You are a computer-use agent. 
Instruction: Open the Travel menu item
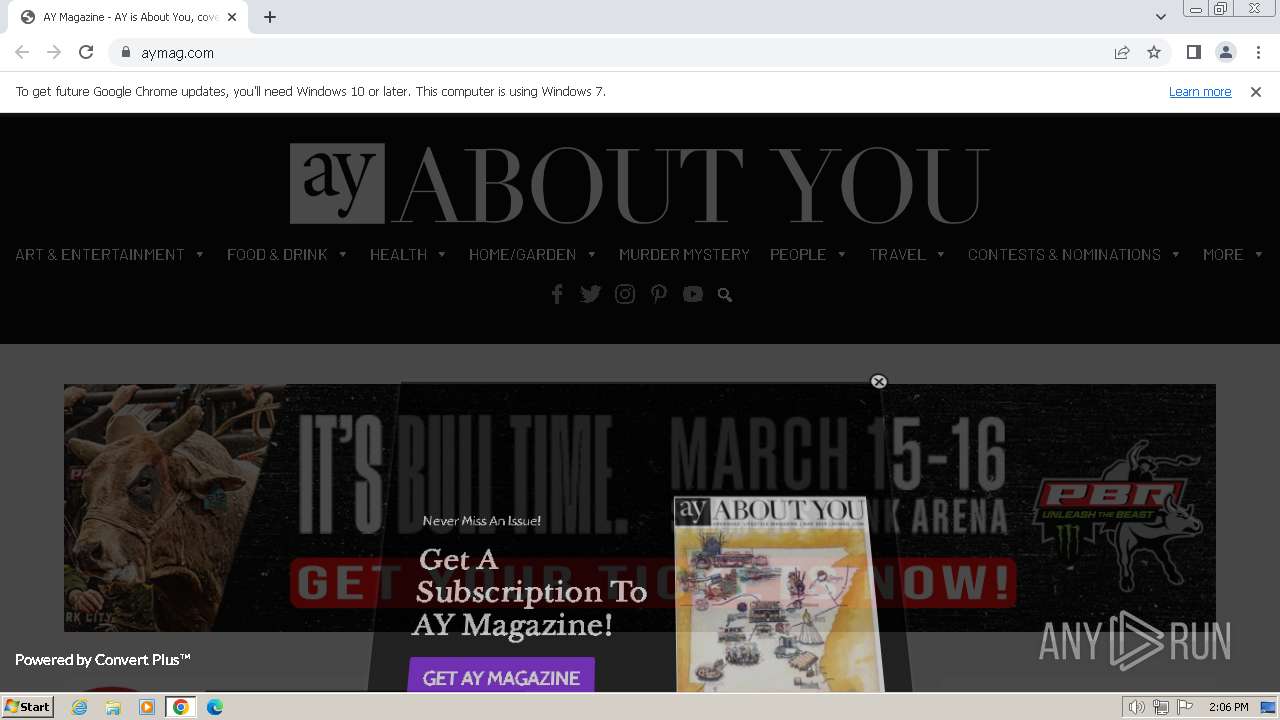[x=897, y=254]
